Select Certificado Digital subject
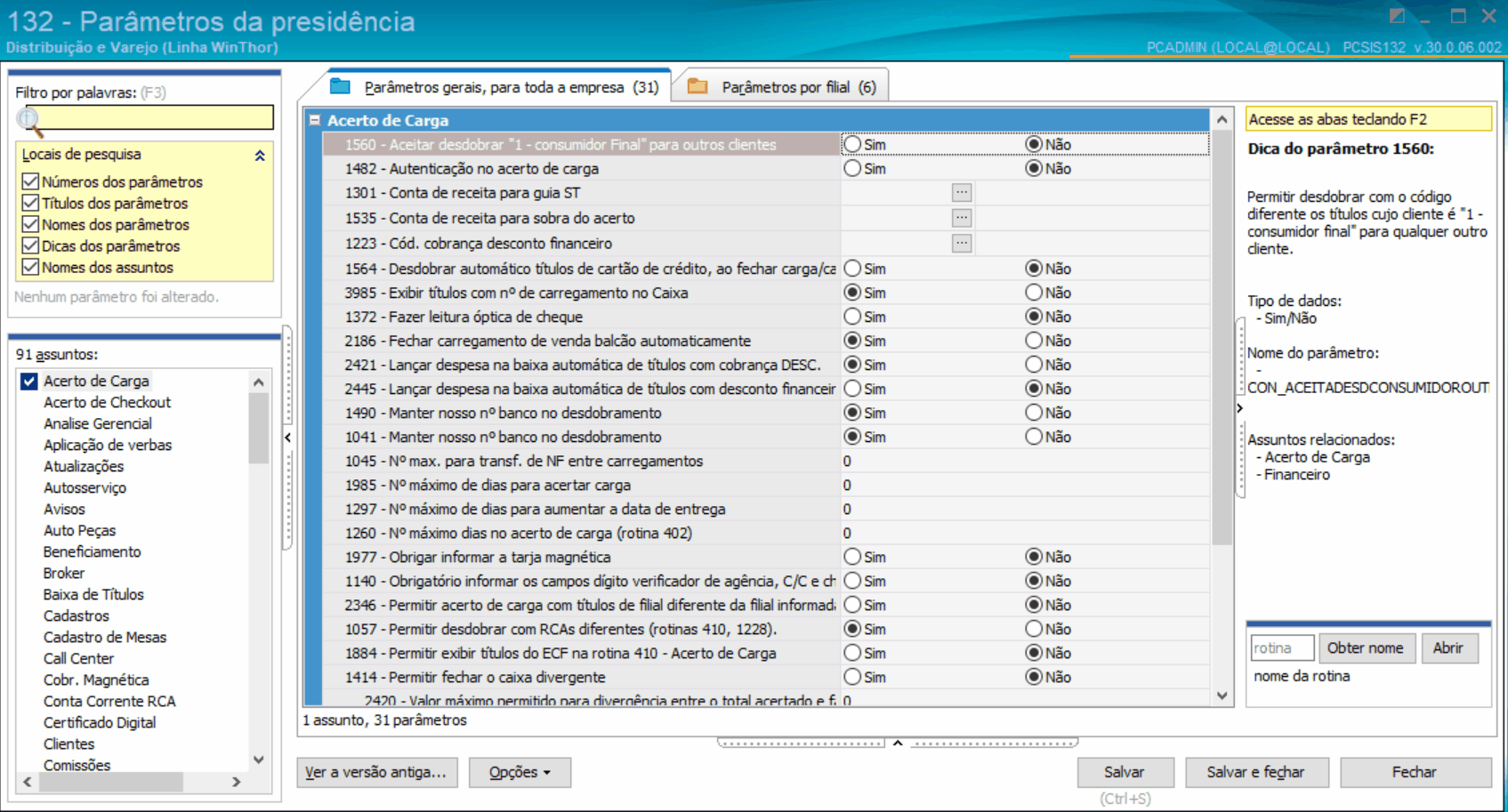Screen dimensions: 1508x812 click(x=100, y=722)
